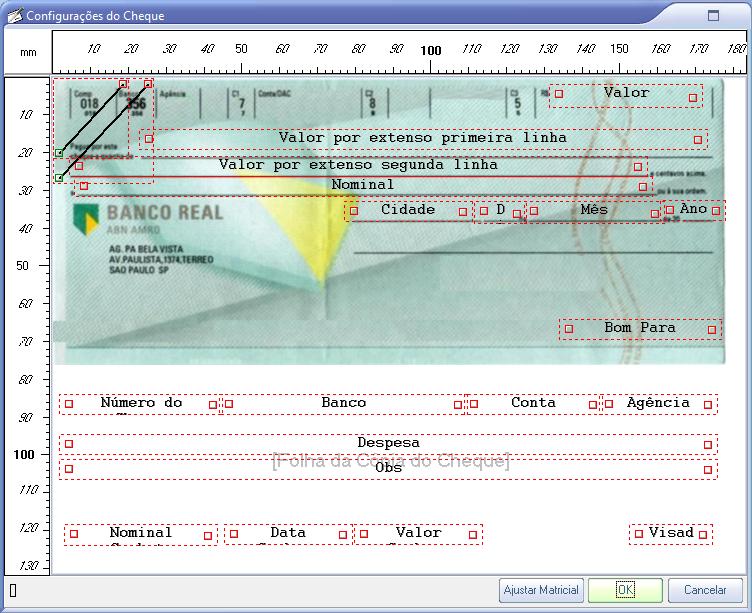Select the Data field in the bottom row
The width and height of the screenshot is (752, 613).
coord(288,533)
